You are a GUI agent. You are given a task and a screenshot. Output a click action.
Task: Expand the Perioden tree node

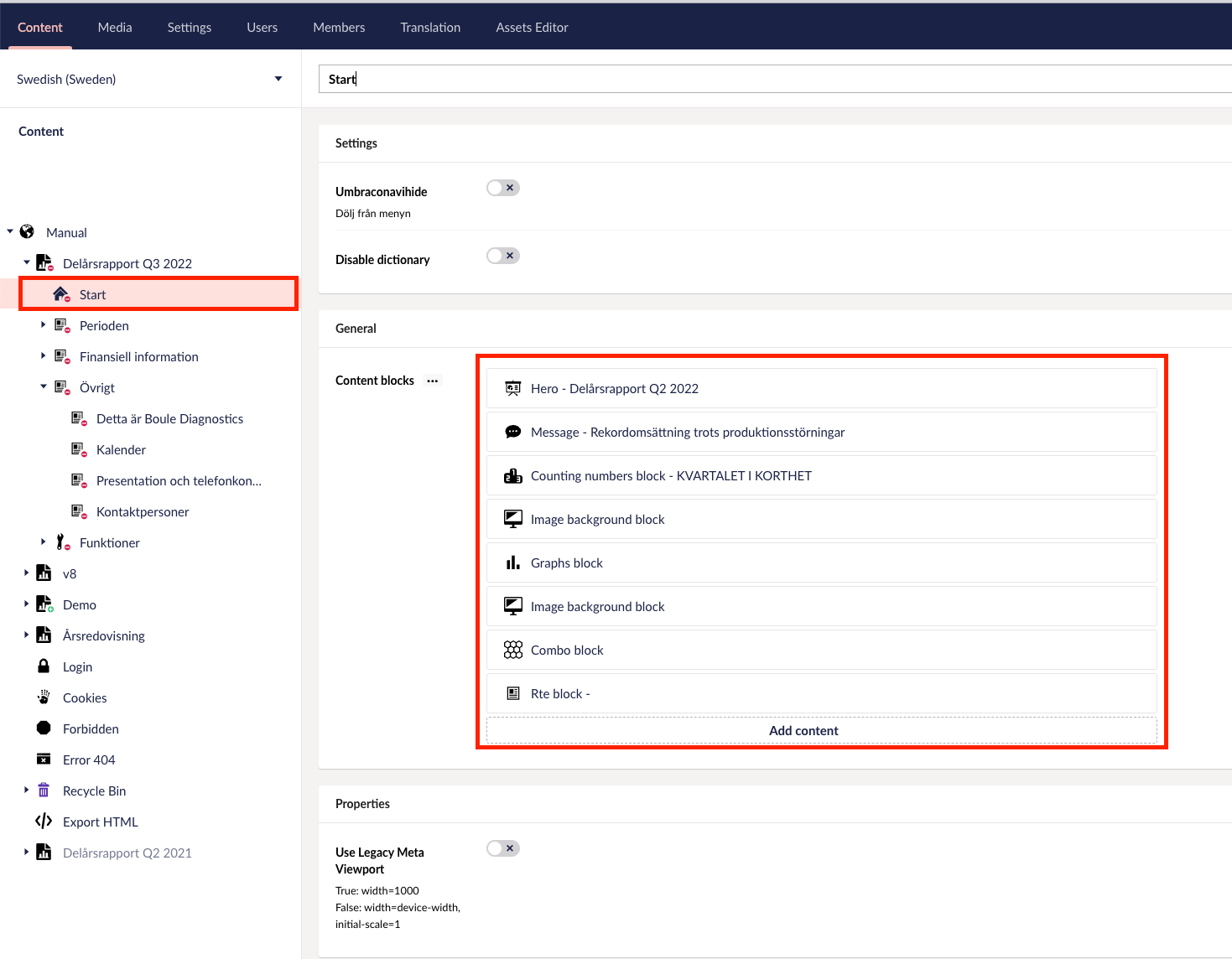click(43, 325)
